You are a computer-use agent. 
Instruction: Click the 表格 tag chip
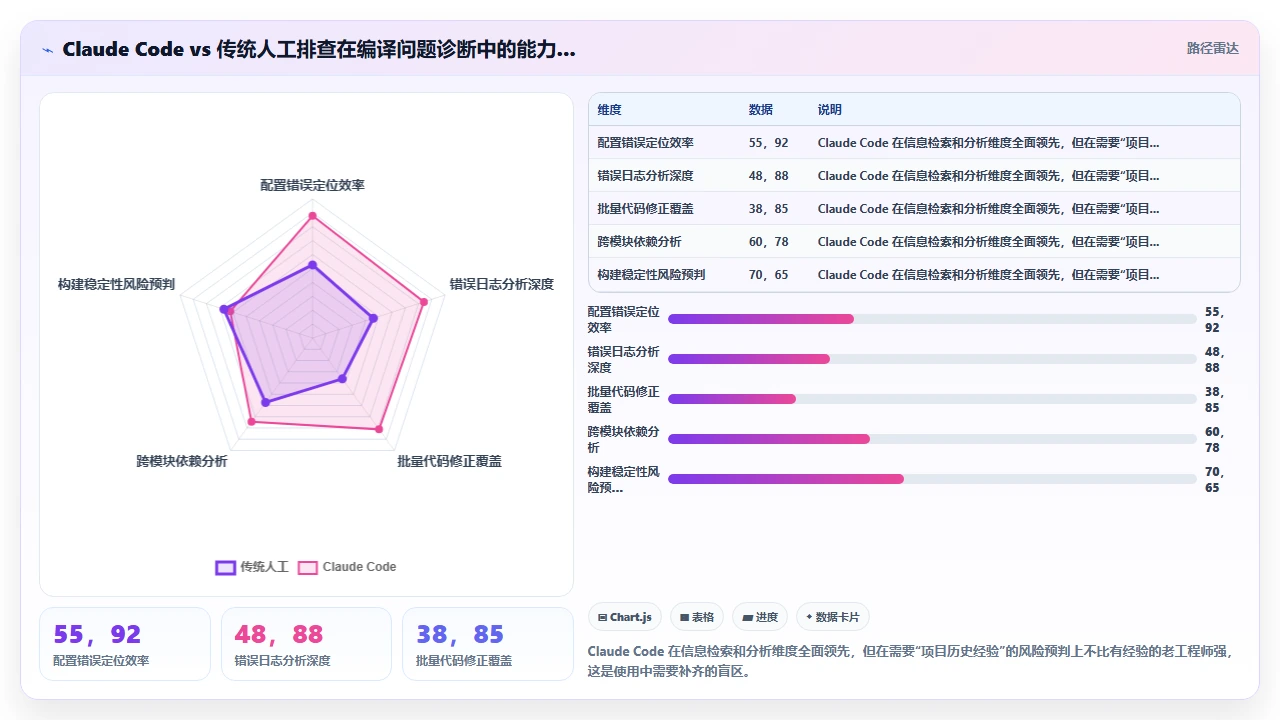click(x=697, y=617)
